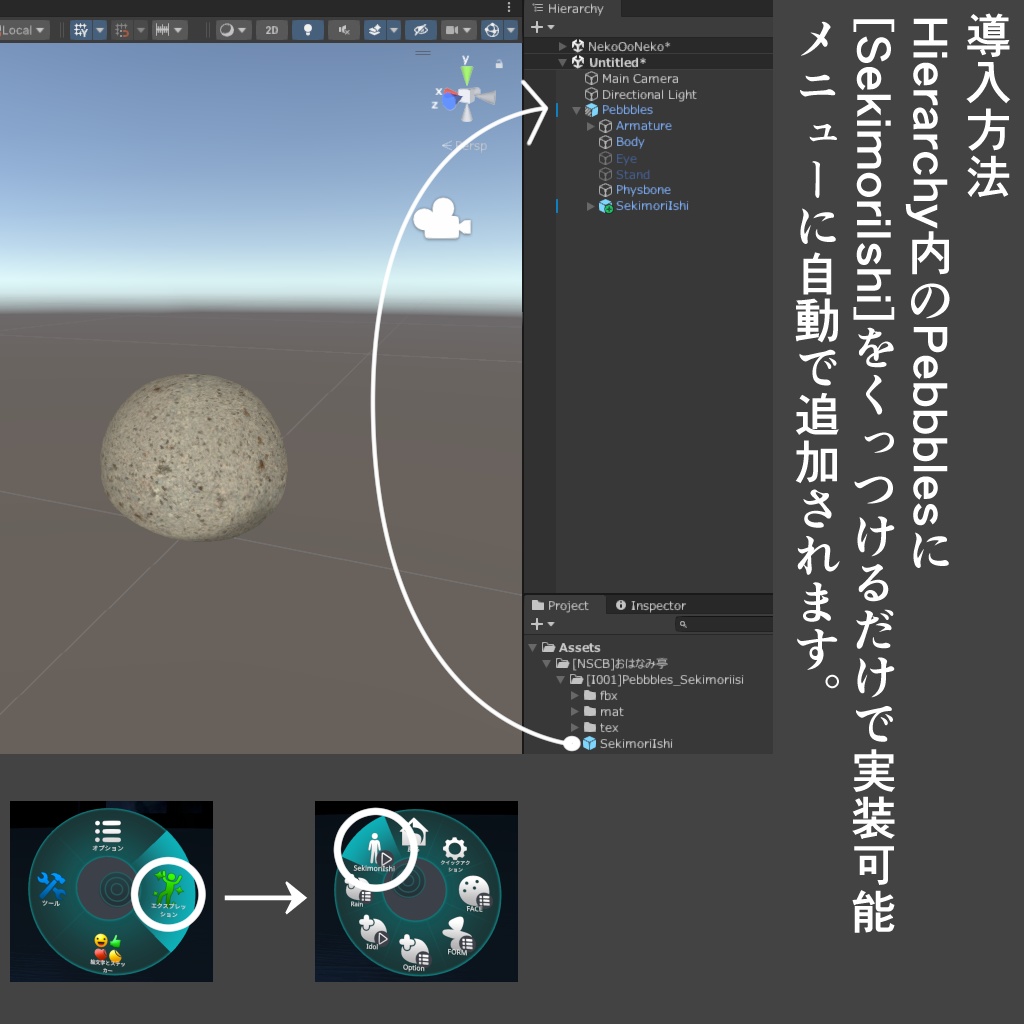Open the camera settings icon in toolbar
The image size is (1024, 1024).
click(450, 29)
